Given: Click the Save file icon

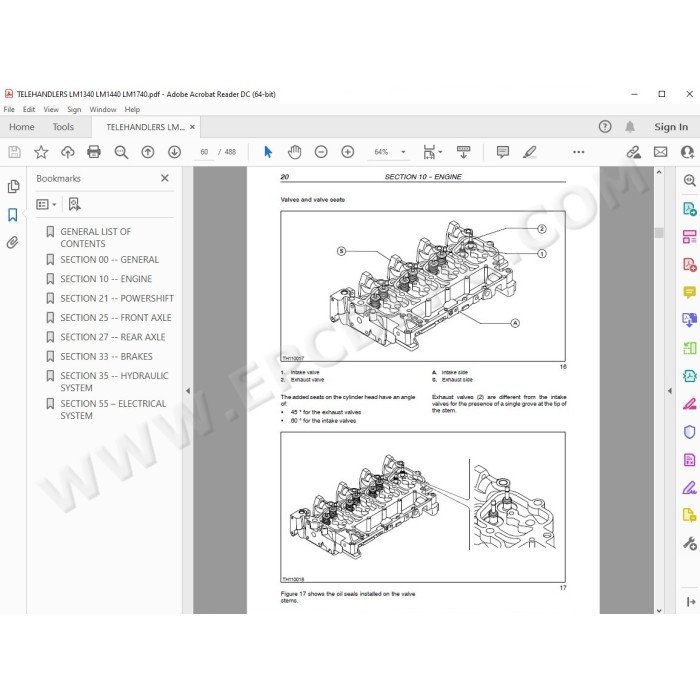Looking at the screenshot, I should [14, 152].
